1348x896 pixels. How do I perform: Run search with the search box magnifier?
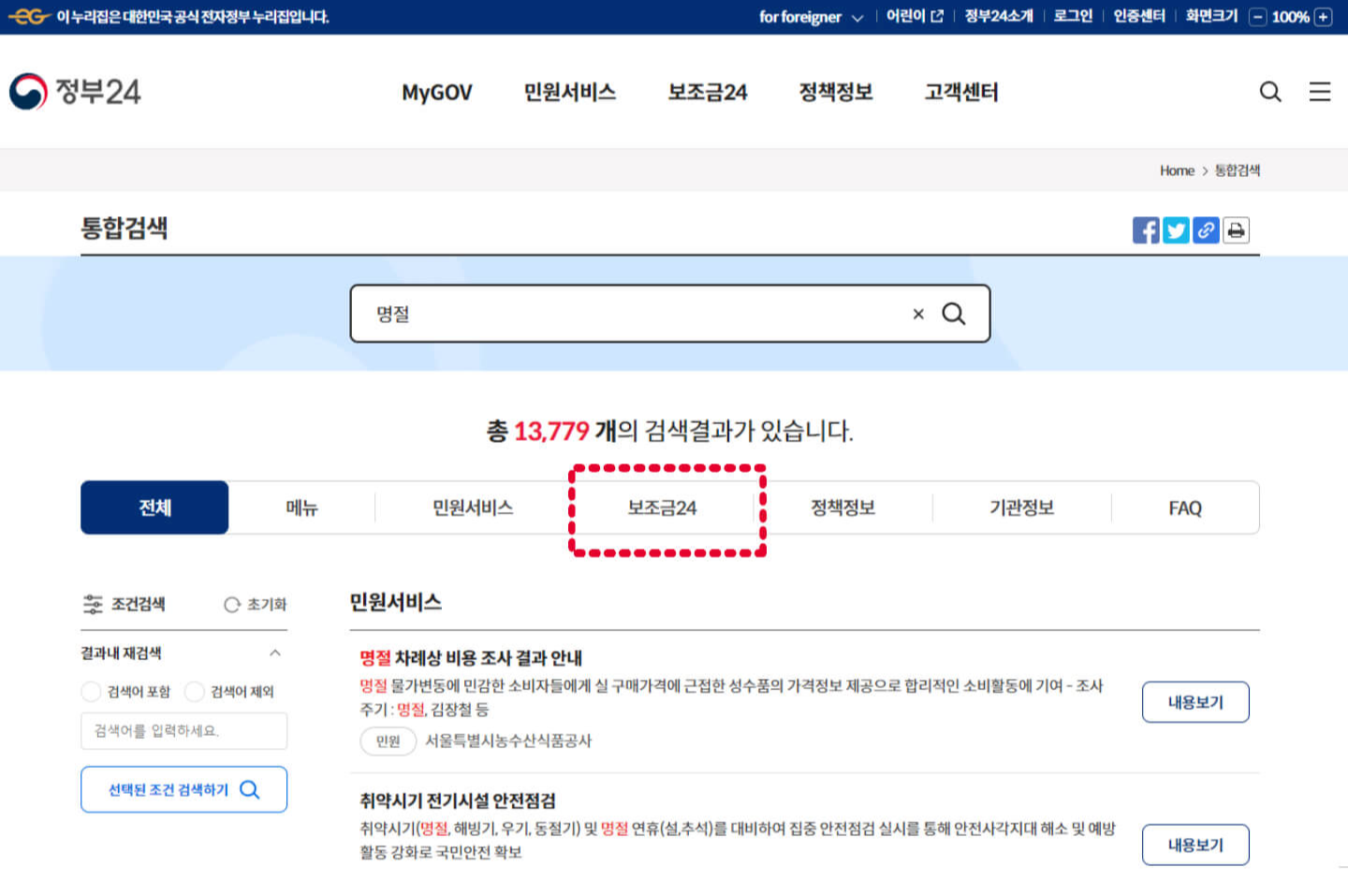click(x=954, y=314)
